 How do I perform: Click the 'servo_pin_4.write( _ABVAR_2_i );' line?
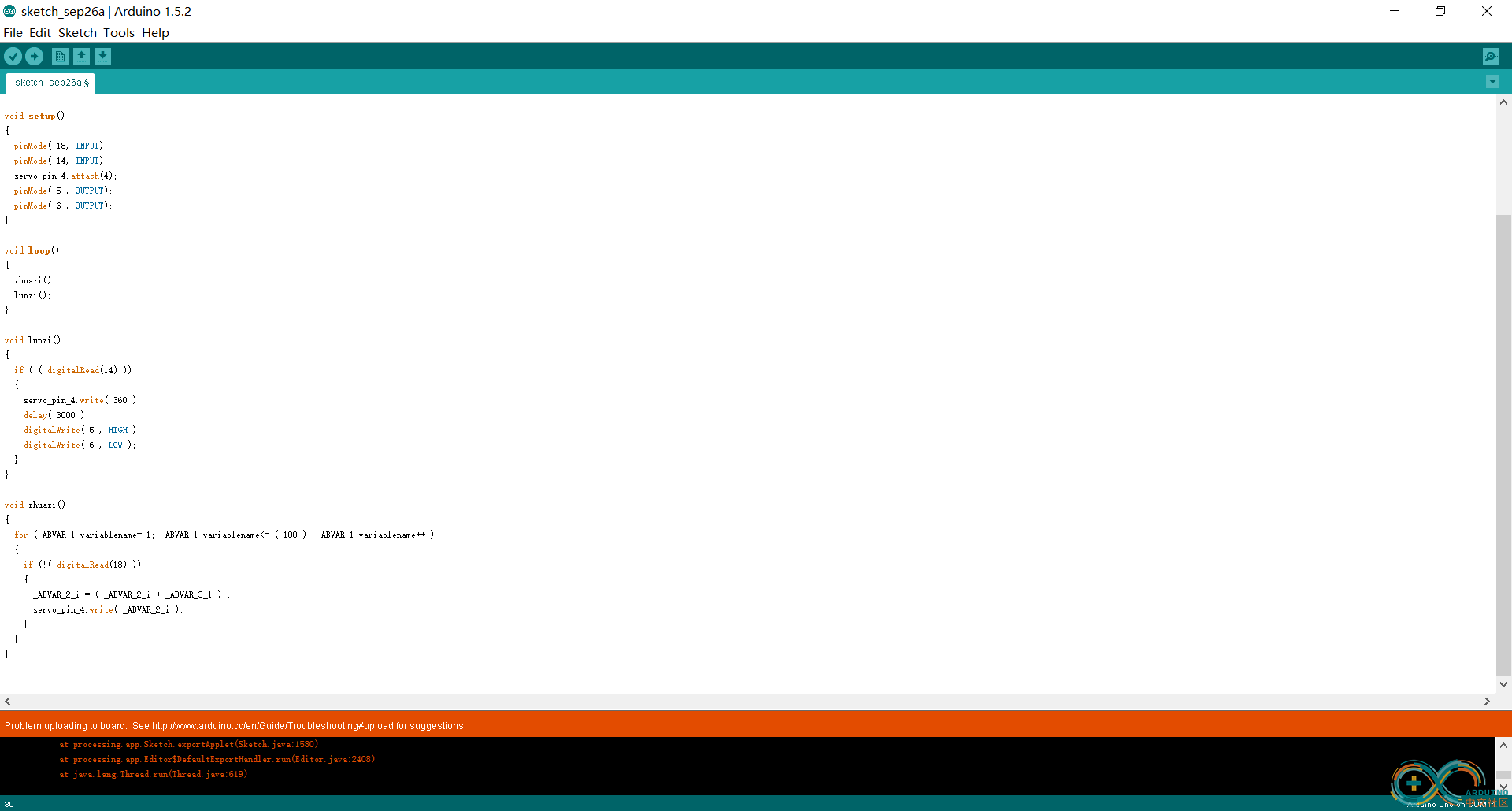click(108, 609)
